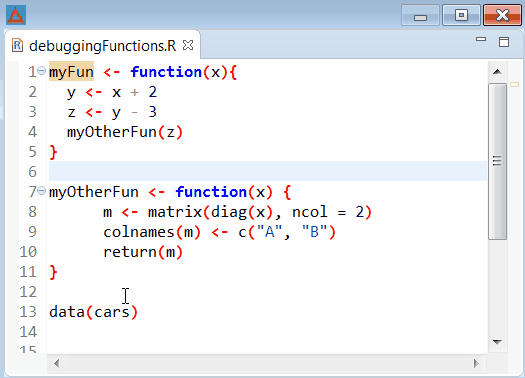Collapse the myFun function fold marker
The image size is (525, 378).
click(42, 71)
